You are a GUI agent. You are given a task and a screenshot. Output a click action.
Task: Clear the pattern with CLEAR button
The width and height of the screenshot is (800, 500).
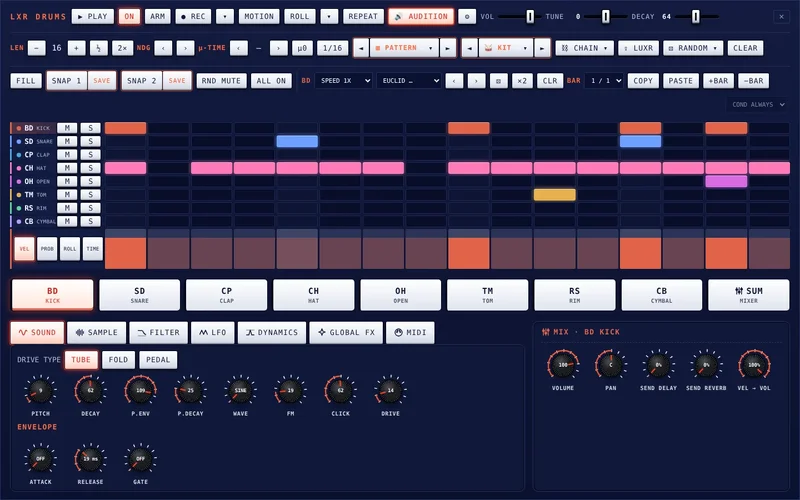click(x=745, y=48)
